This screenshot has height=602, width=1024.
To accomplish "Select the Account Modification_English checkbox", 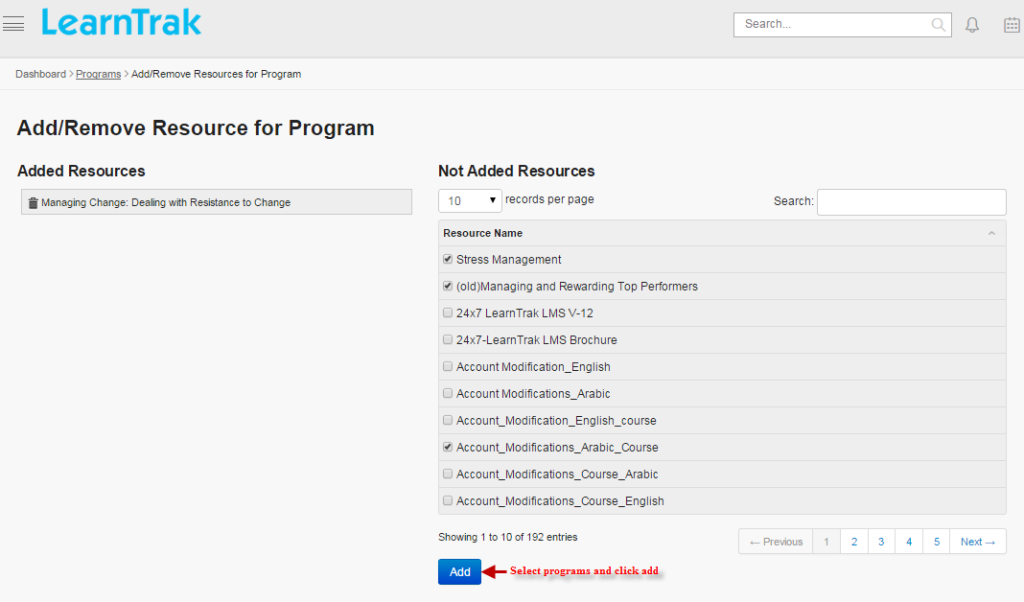I will (x=448, y=367).
